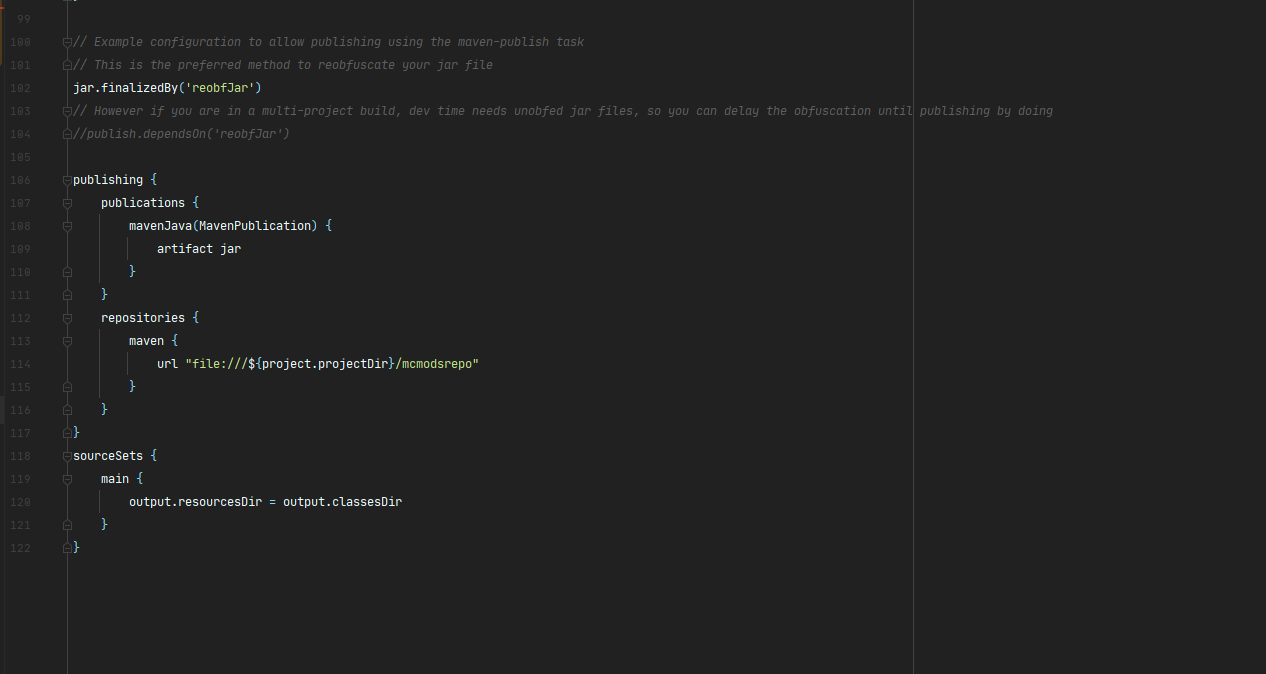
Task: Click line number 102 in the gutter
Action: [20, 88]
